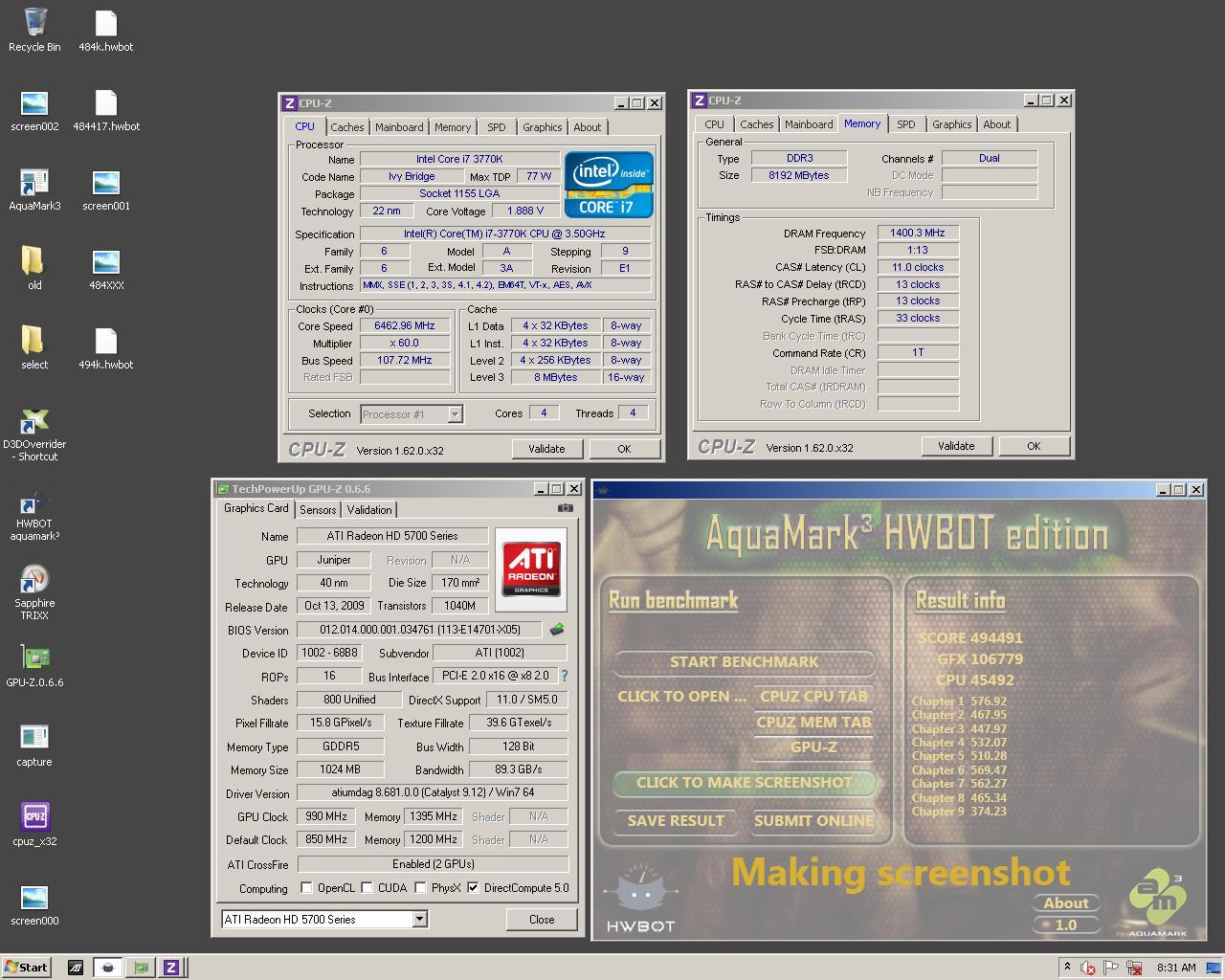Open Sensors tab in GPU-Z
Viewport: 1225px width, 980px height.
(x=318, y=510)
